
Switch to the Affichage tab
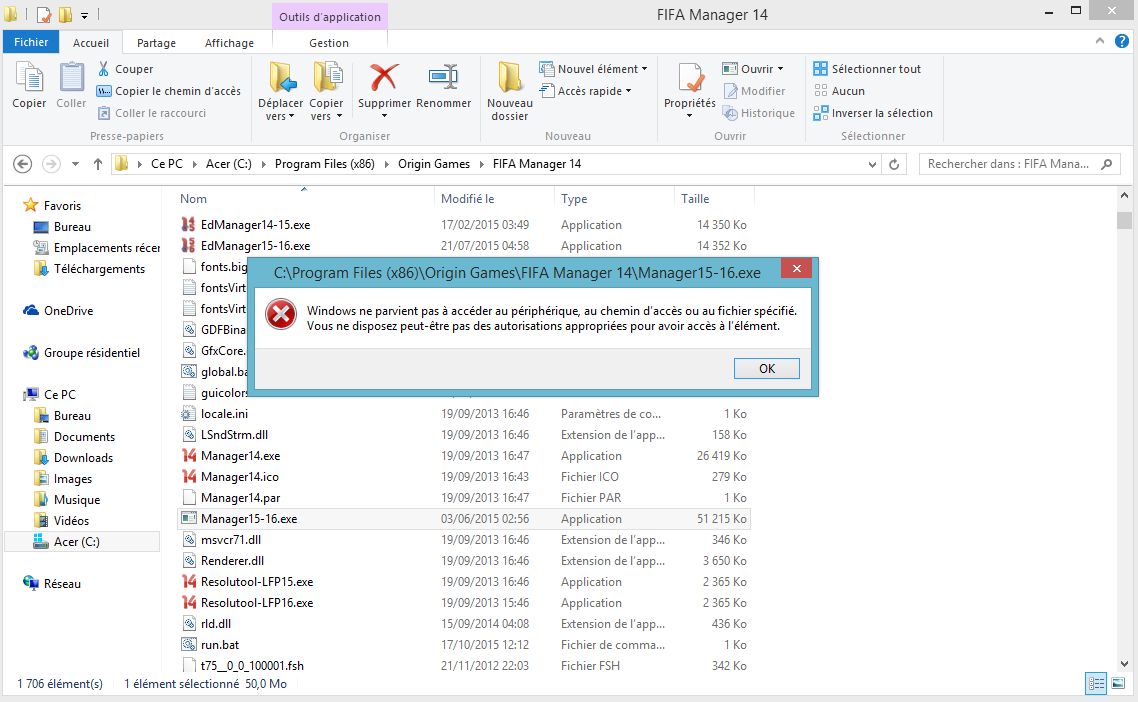[x=229, y=43]
